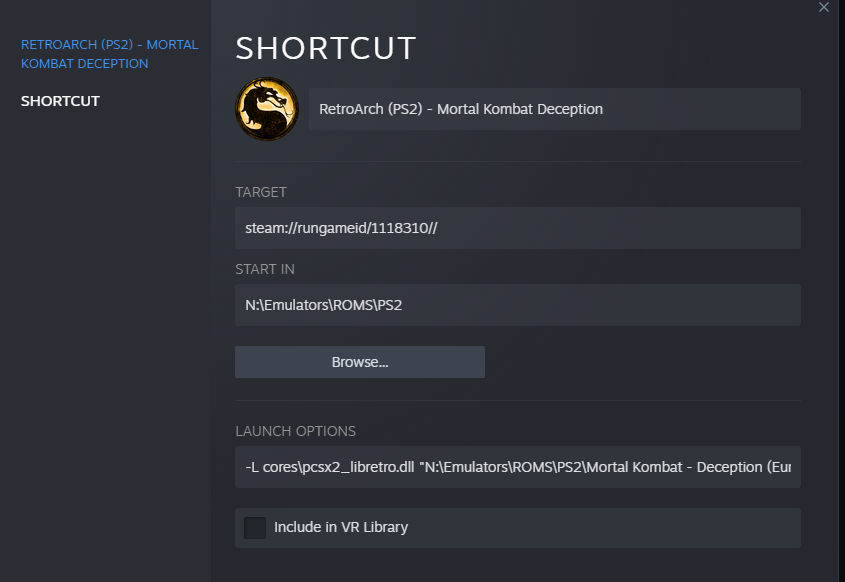The height and width of the screenshot is (582, 845).
Task: Open the RetroArch PS2 Mortal Kombat Deception page
Action: coord(108,54)
